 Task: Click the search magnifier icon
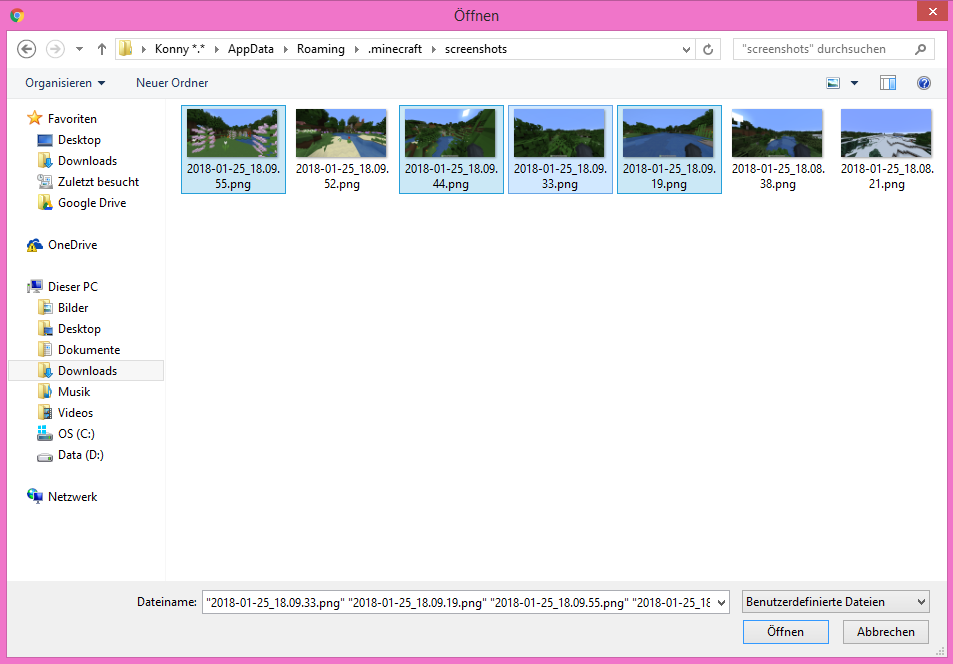(x=921, y=49)
